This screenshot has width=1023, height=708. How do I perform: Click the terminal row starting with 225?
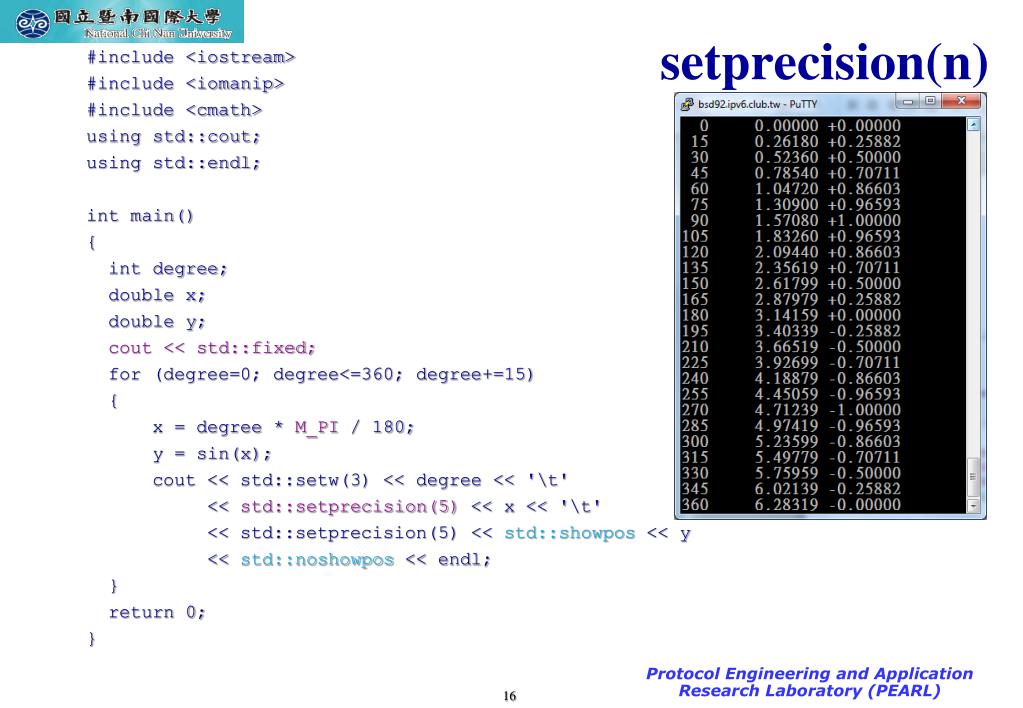coord(791,362)
